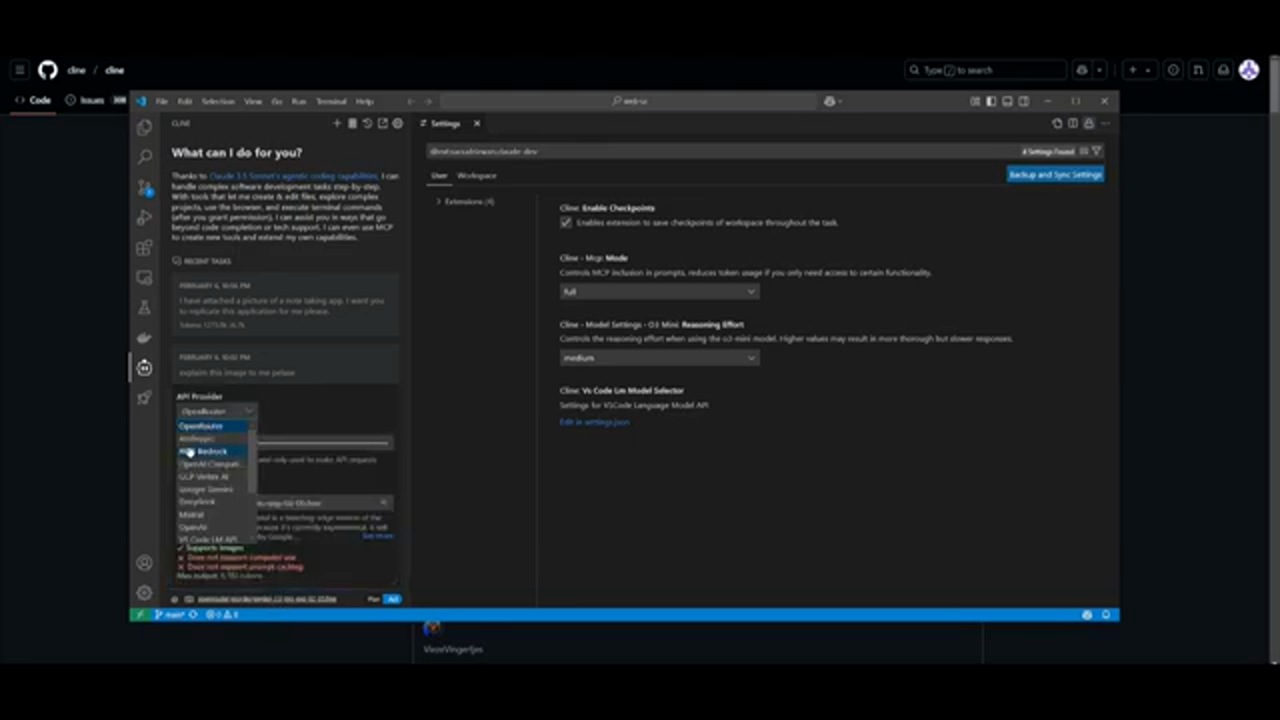Open Cline task history icon
The image size is (1280, 720).
click(367, 123)
